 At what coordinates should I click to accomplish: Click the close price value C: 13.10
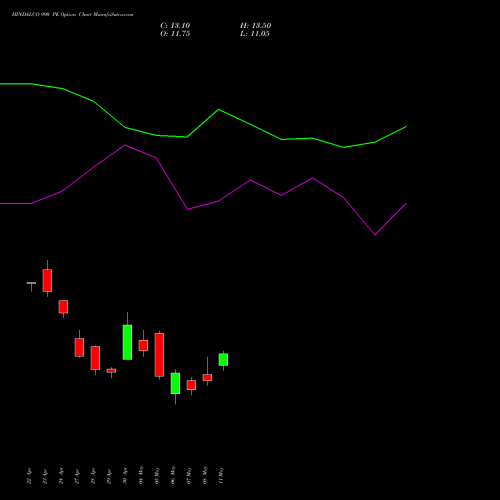click(x=175, y=26)
